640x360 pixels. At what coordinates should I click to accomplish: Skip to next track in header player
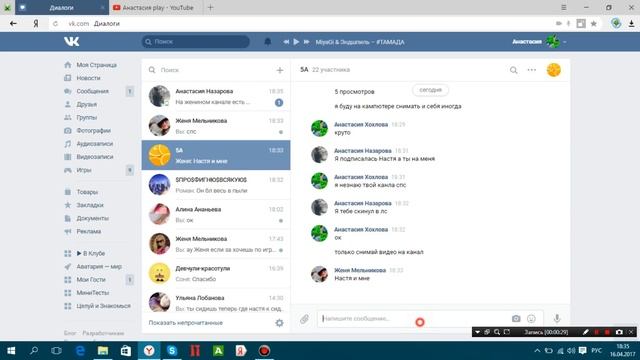click(x=307, y=42)
